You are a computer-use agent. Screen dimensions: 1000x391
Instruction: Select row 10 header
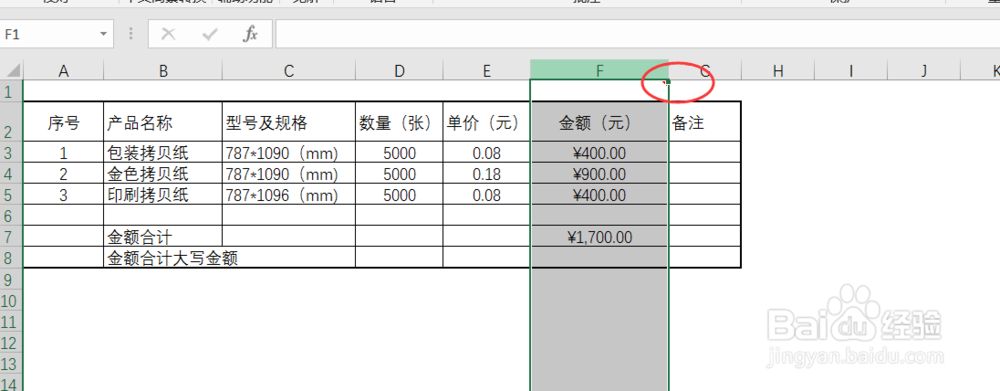click(x=11, y=300)
